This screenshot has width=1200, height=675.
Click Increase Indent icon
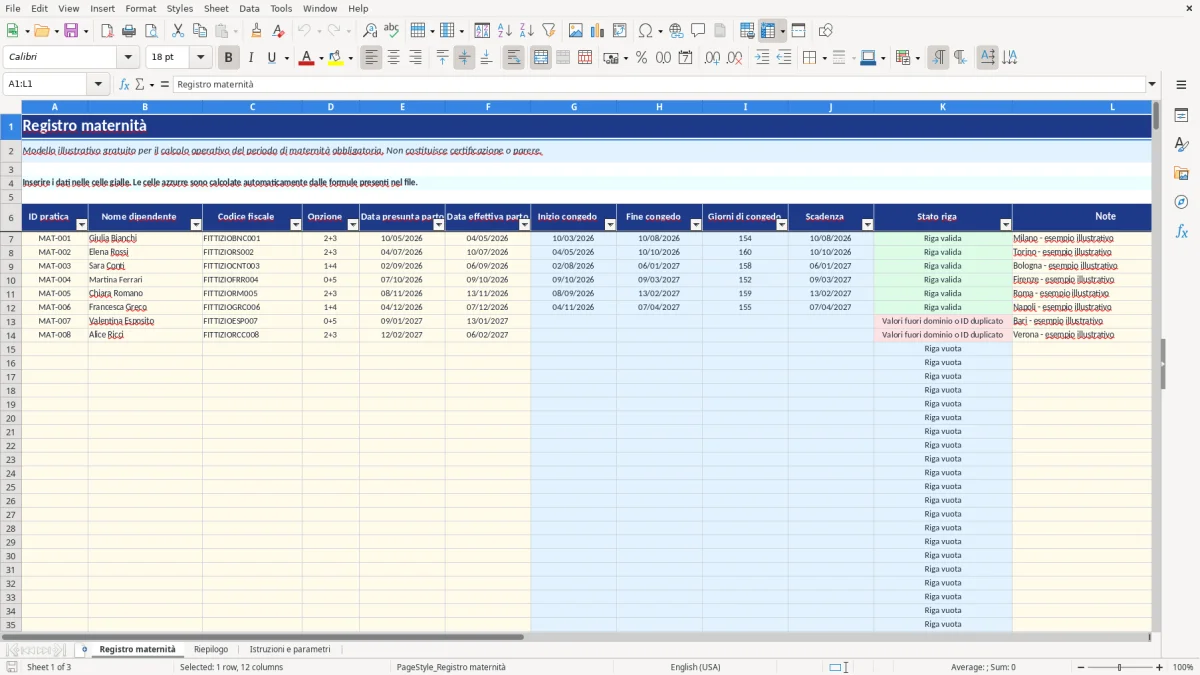tap(762, 58)
